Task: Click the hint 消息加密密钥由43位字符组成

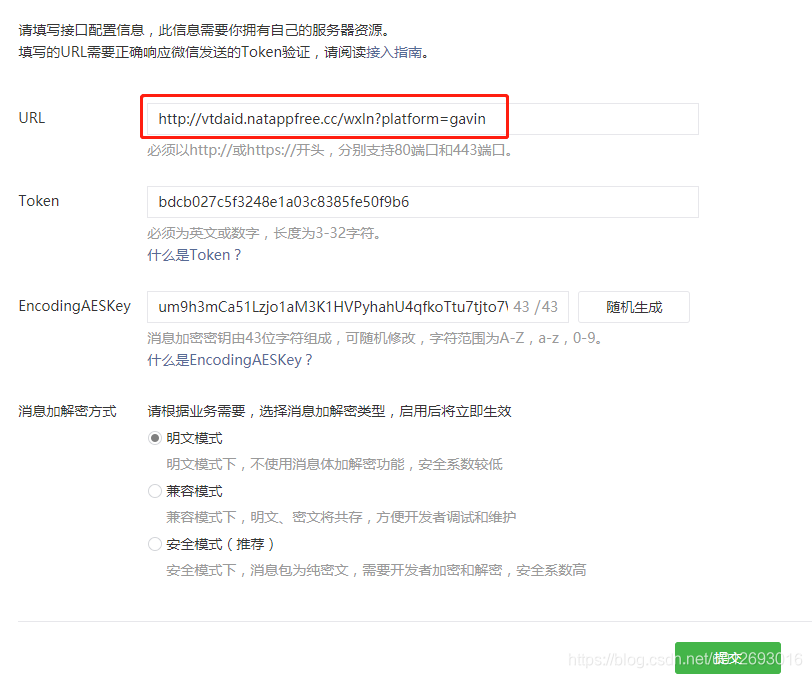Action: click(239, 338)
